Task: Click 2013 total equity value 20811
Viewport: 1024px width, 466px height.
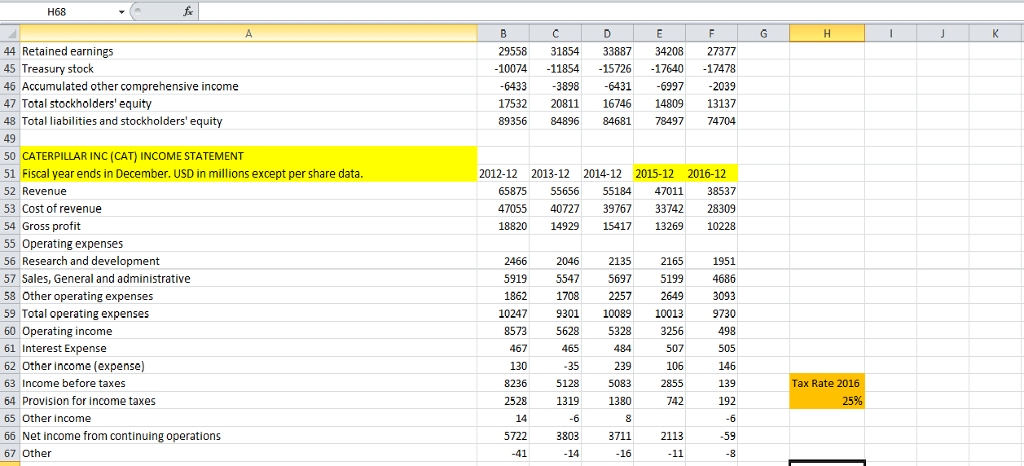Action: pyautogui.click(x=556, y=103)
